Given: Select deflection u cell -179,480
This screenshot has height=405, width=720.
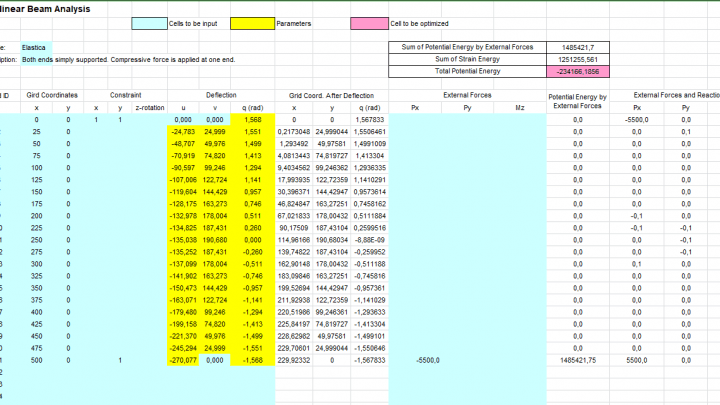Looking at the screenshot, I should pyautogui.click(x=183, y=312).
